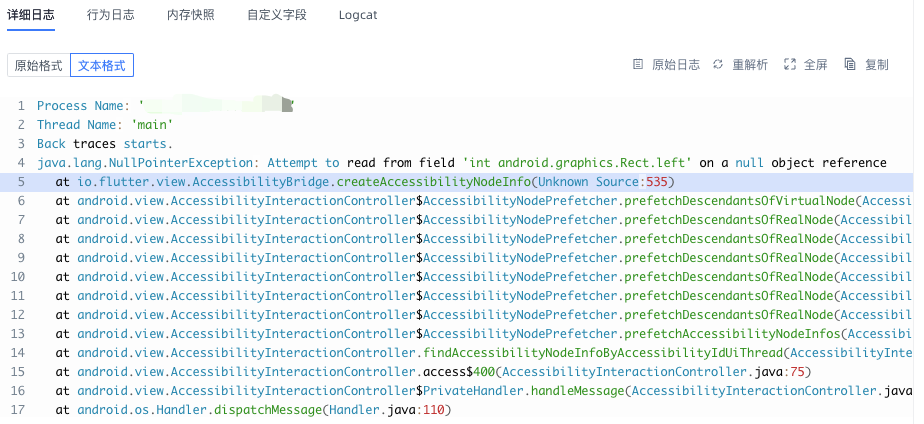Click the 原始日志 text link

tap(676, 65)
